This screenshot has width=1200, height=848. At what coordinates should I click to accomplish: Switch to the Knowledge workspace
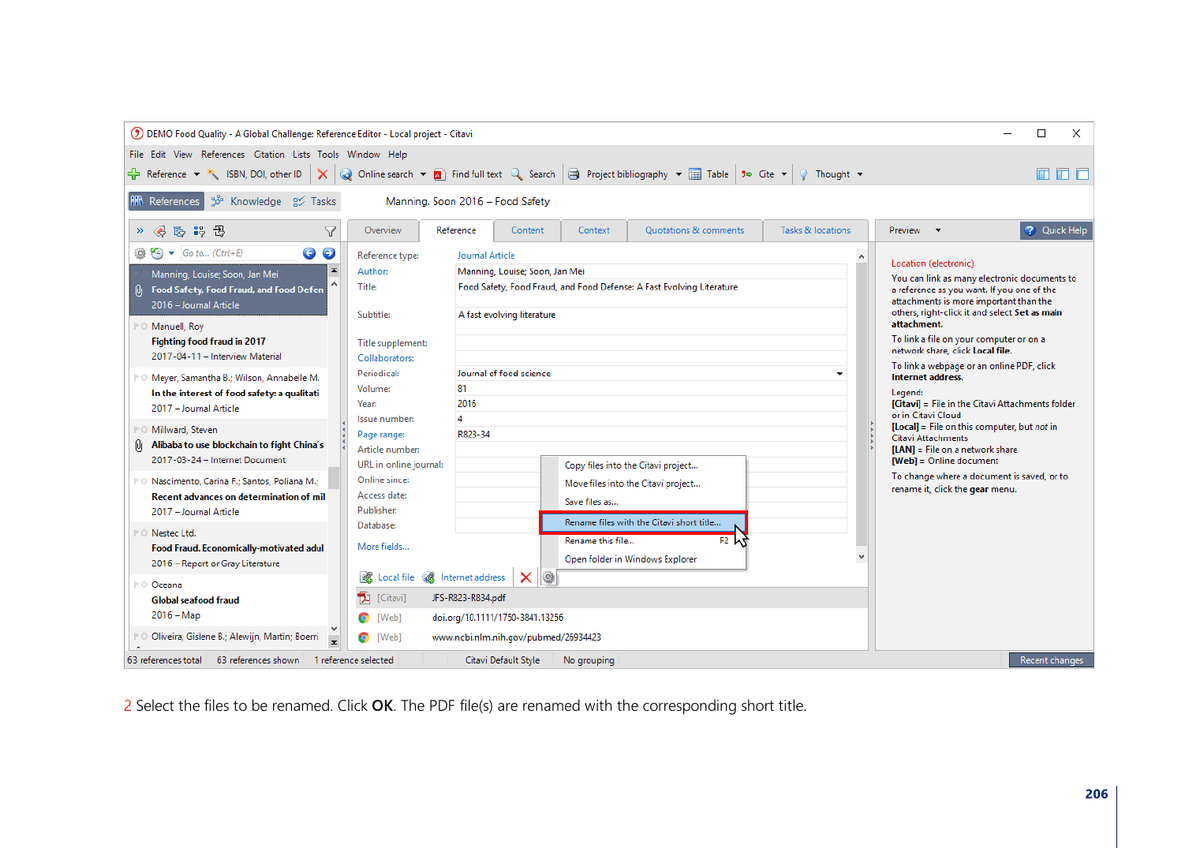tap(246, 201)
